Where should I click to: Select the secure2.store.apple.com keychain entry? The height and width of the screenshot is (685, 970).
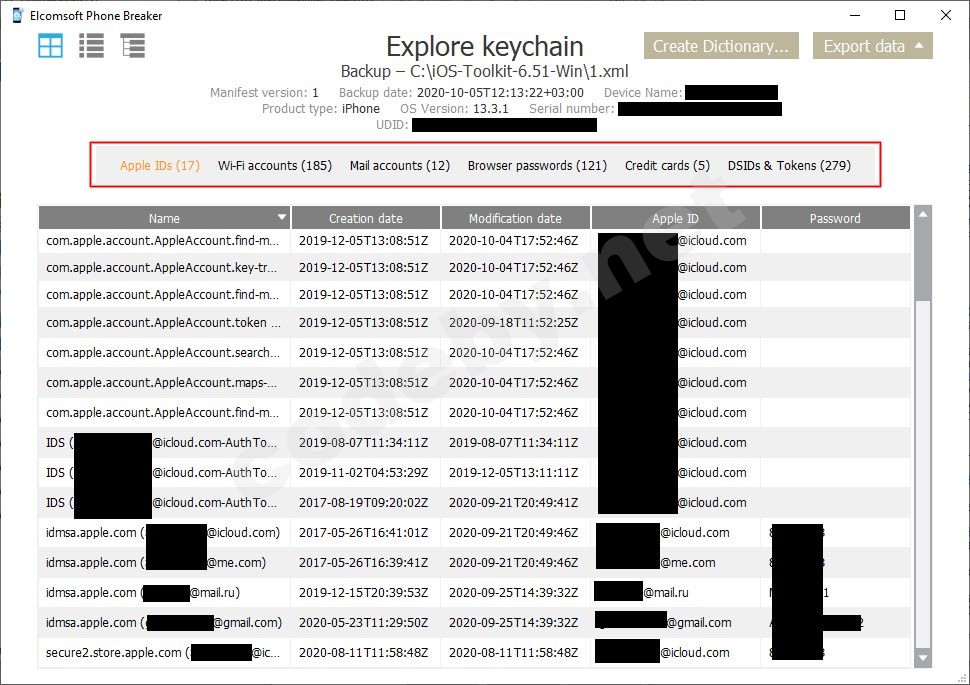pos(163,652)
